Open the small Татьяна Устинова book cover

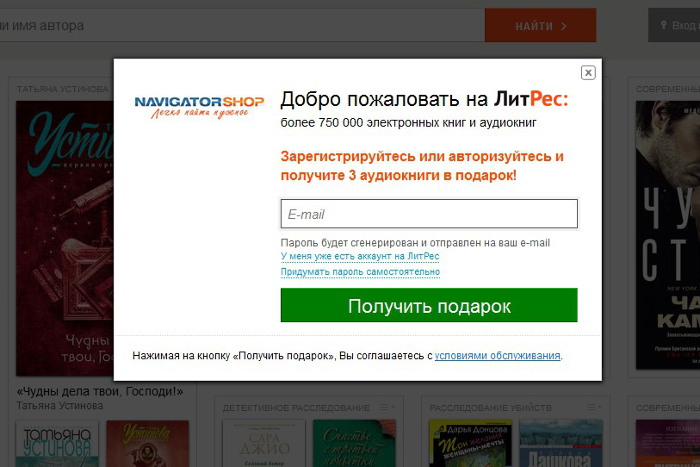(x=57, y=444)
